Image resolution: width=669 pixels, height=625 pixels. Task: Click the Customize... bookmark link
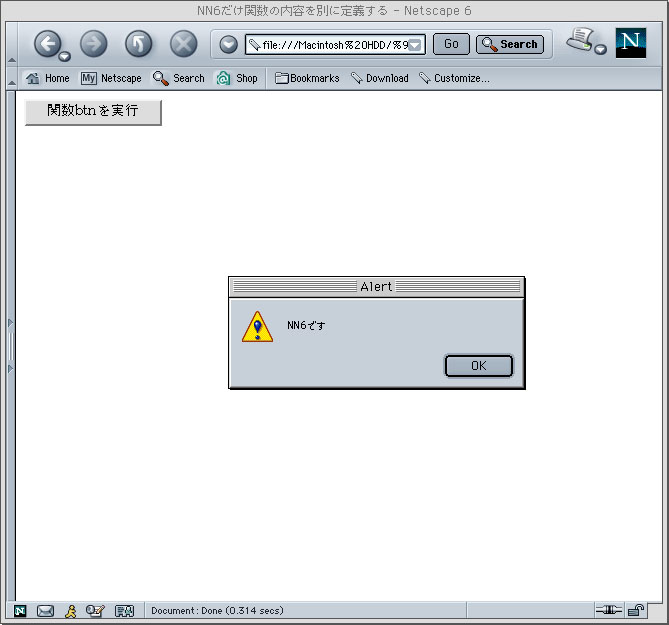point(454,78)
